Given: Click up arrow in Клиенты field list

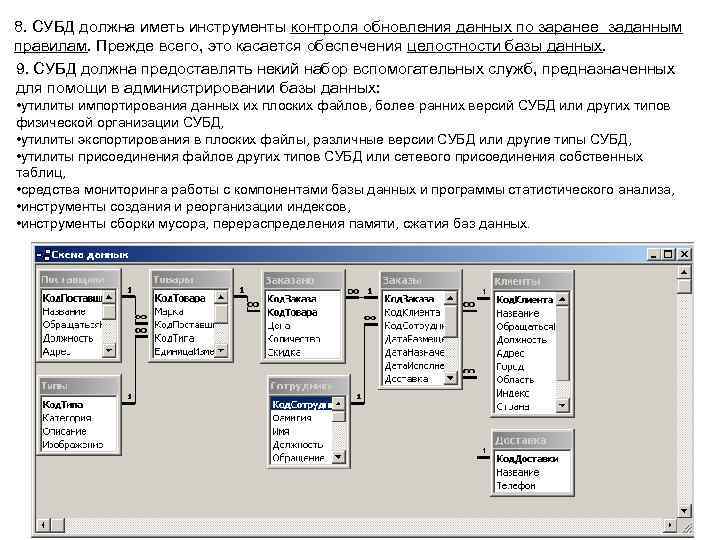Looking at the screenshot, I should tap(562, 300).
